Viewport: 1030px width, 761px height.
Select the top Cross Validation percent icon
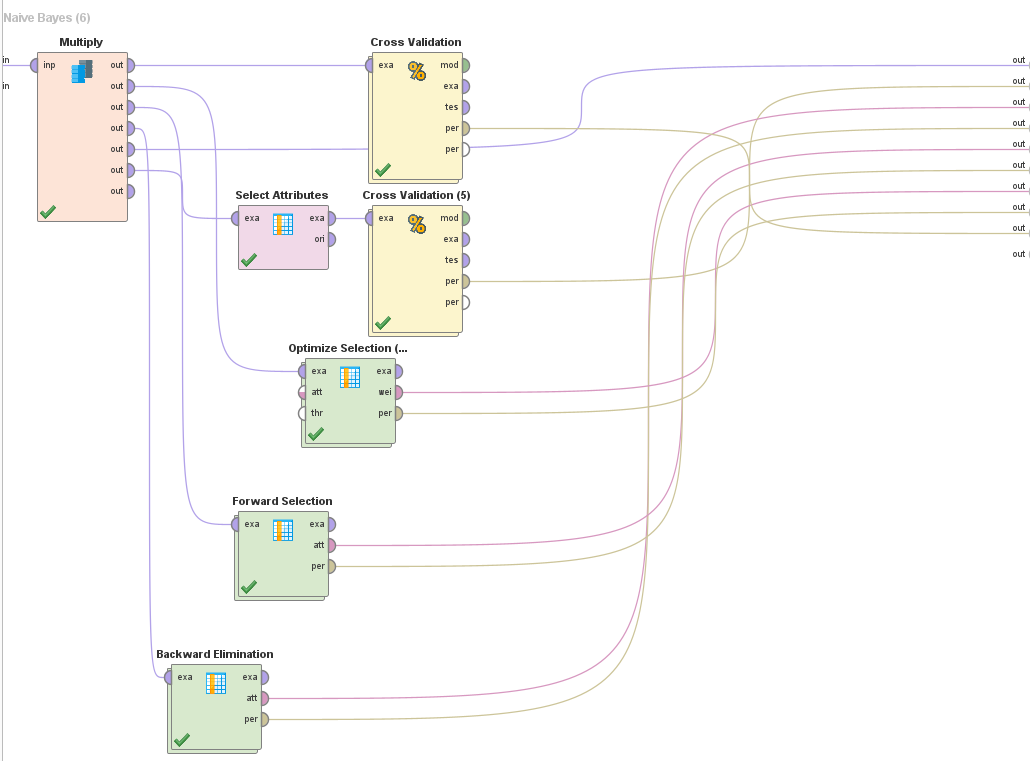[x=416, y=71]
